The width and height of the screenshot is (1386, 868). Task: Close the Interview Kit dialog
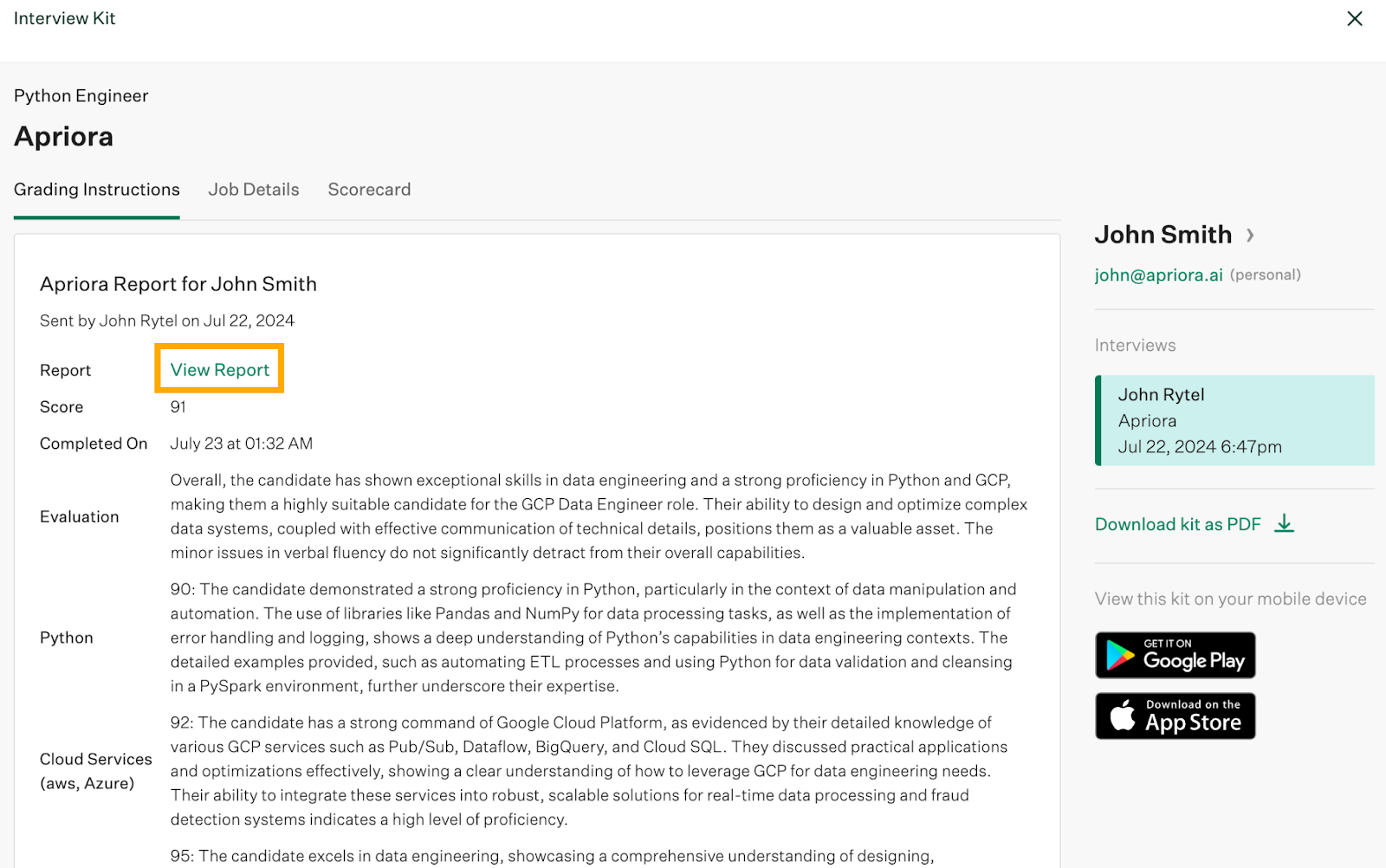pos(1355,18)
